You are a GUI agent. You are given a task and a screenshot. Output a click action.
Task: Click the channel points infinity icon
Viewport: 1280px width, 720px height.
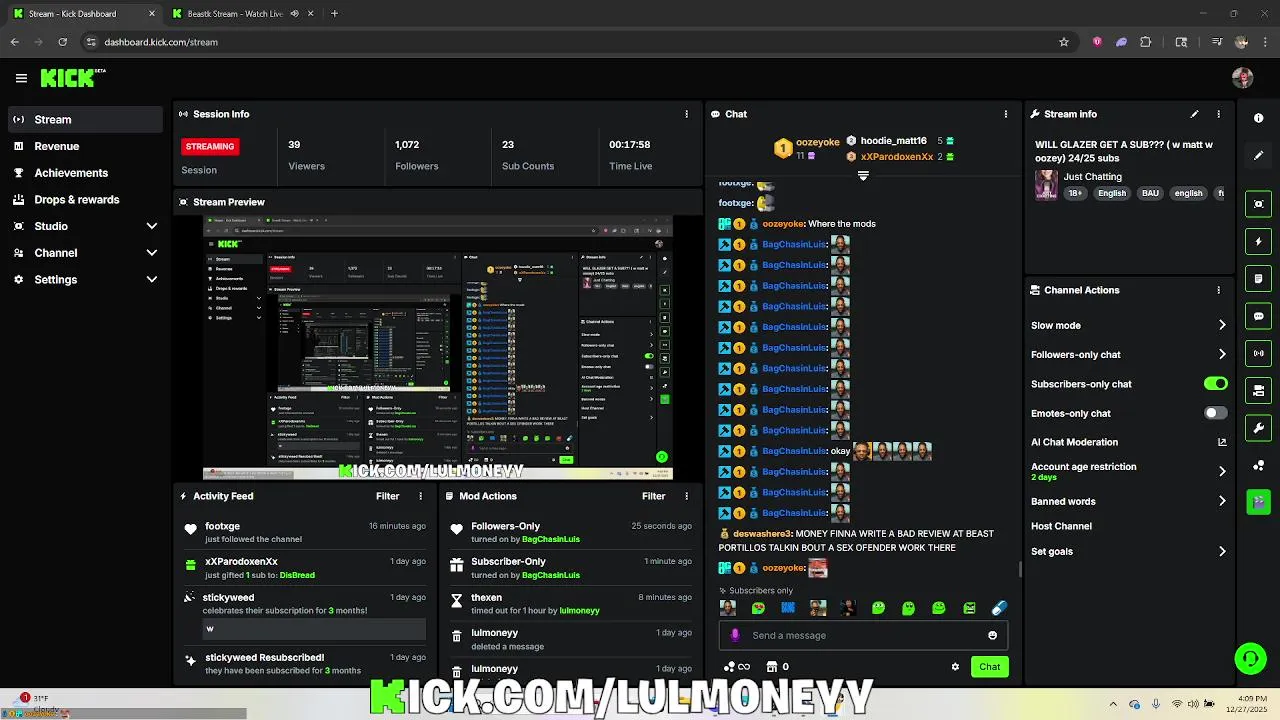coord(738,667)
